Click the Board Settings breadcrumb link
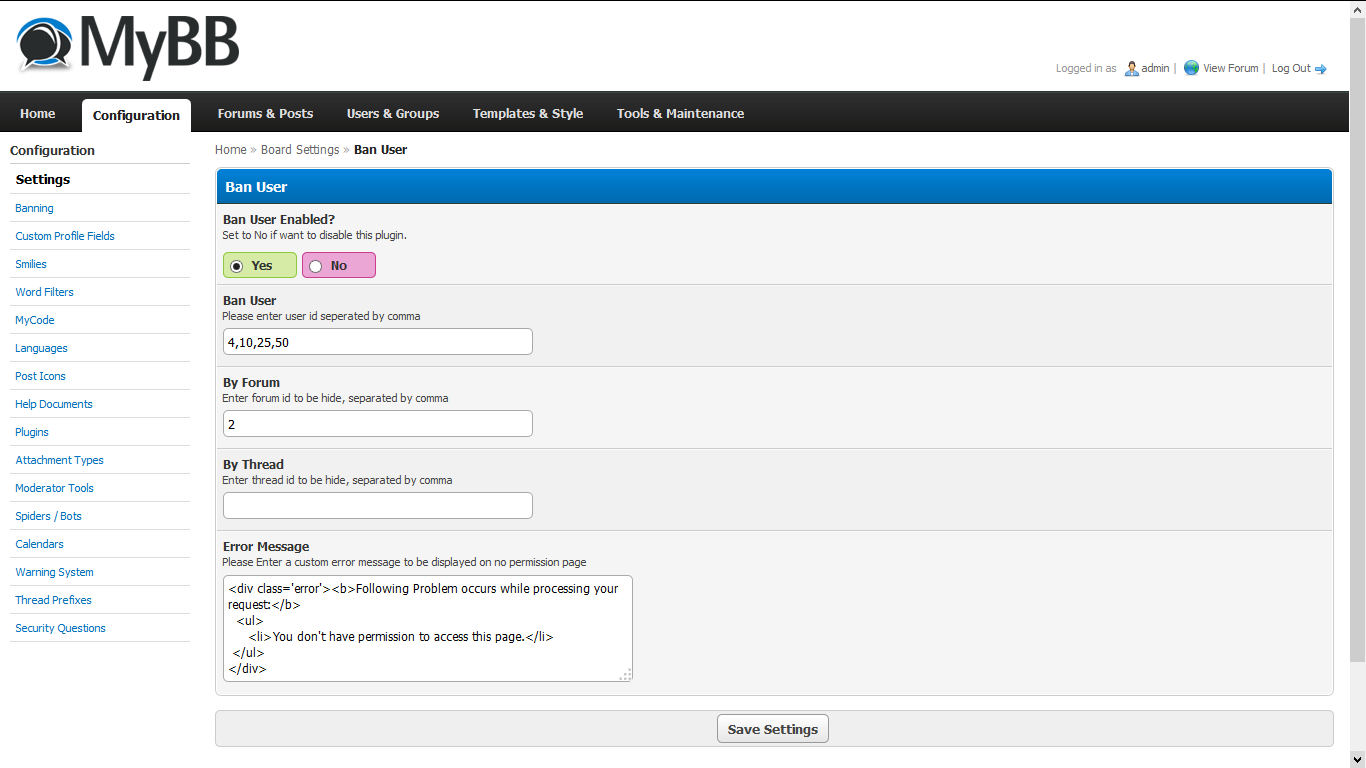 coord(300,150)
